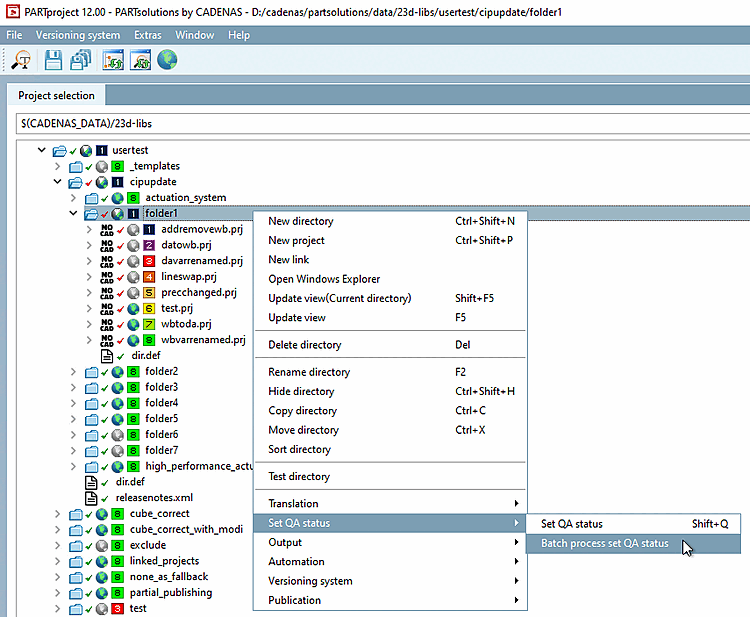Choose New project in context menu
The height and width of the screenshot is (617, 750).
point(390,241)
